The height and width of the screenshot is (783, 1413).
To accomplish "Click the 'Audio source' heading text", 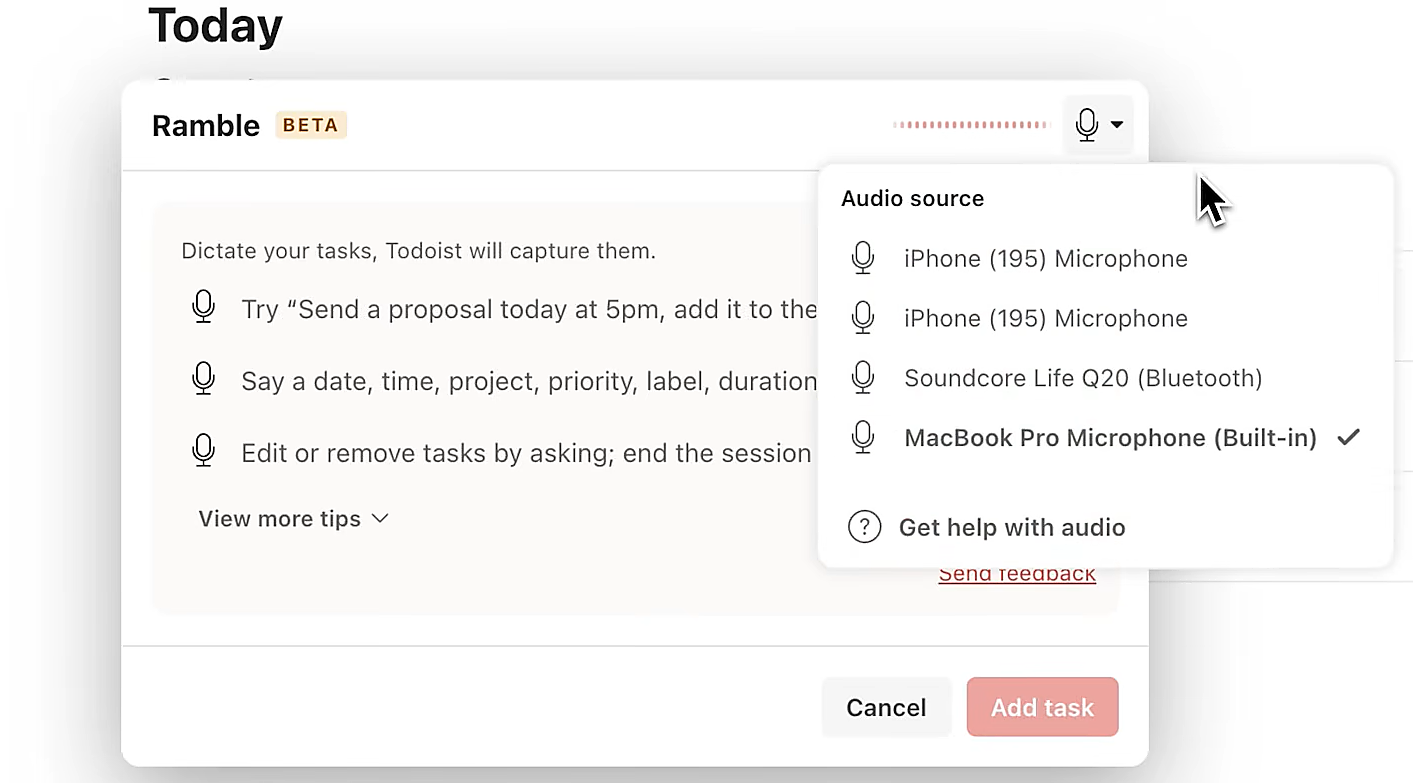I will coord(912,198).
